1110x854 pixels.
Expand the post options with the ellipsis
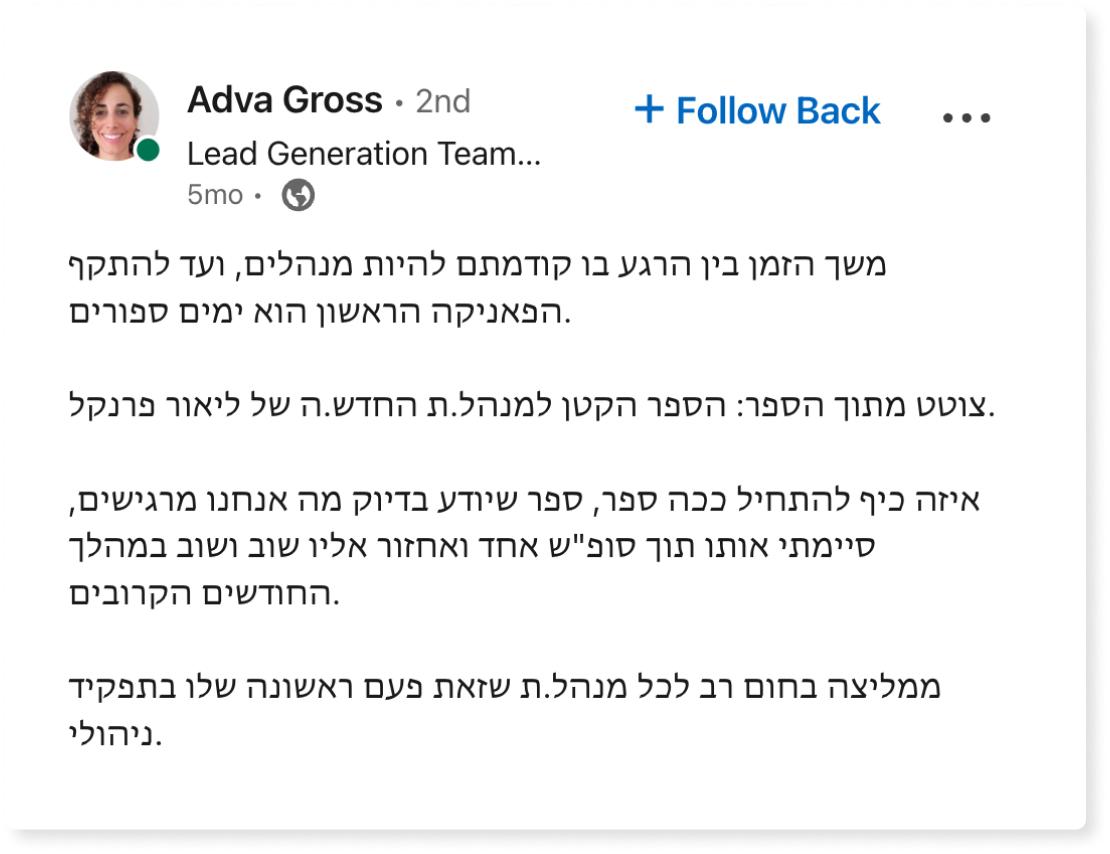(x=968, y=115)
